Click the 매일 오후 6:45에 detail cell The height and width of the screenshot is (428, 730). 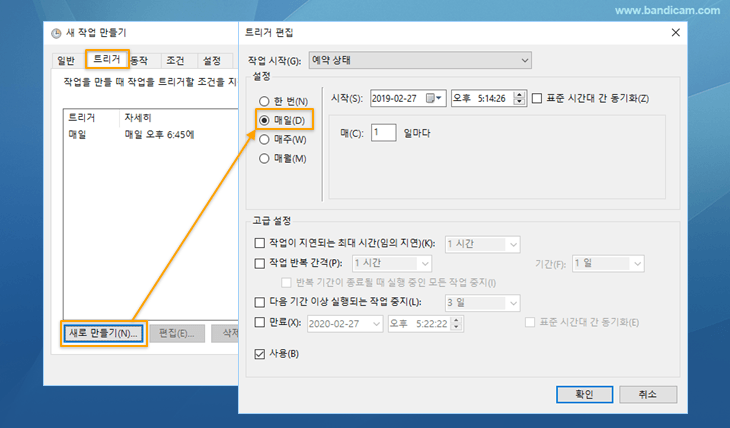point(159,135)
